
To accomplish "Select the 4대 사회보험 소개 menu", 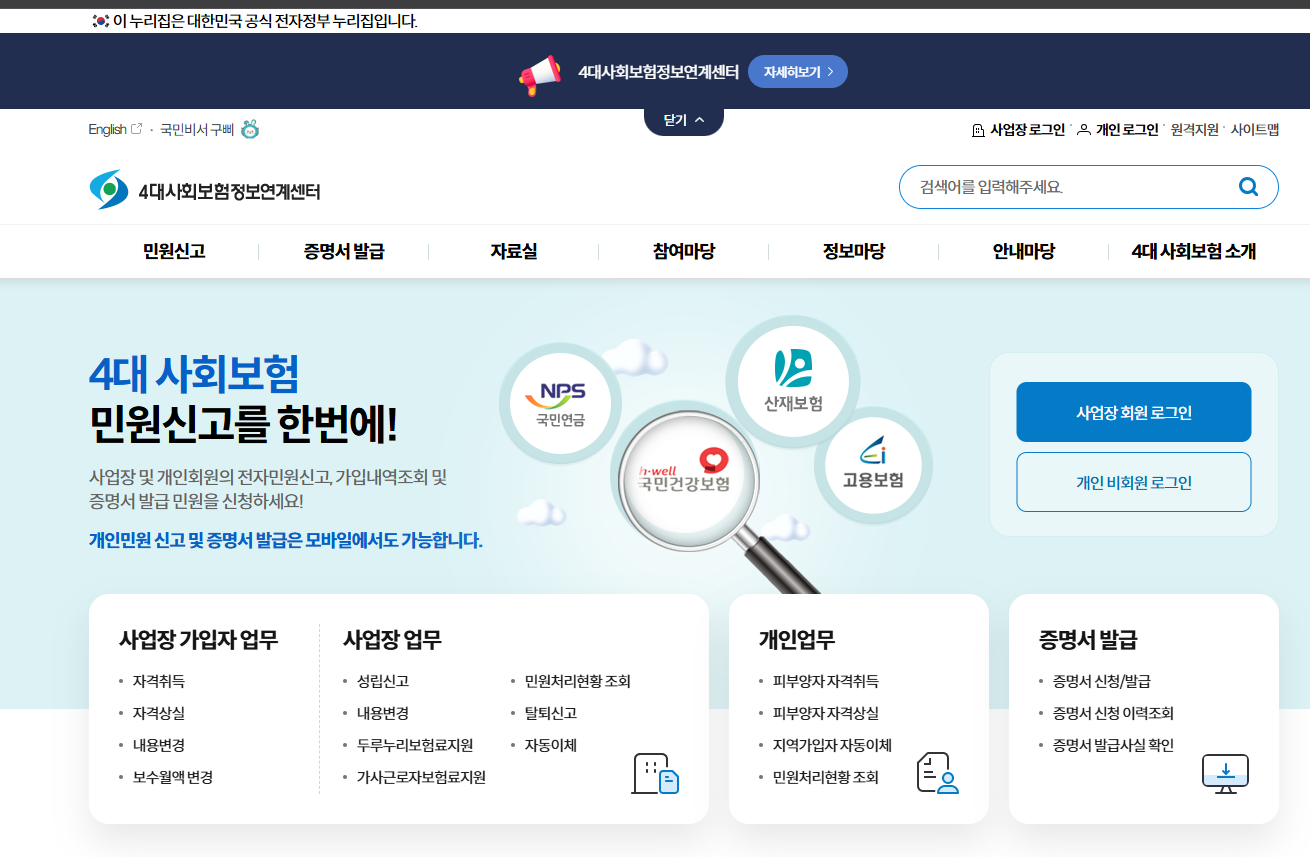I will [x=1195, y=251].
